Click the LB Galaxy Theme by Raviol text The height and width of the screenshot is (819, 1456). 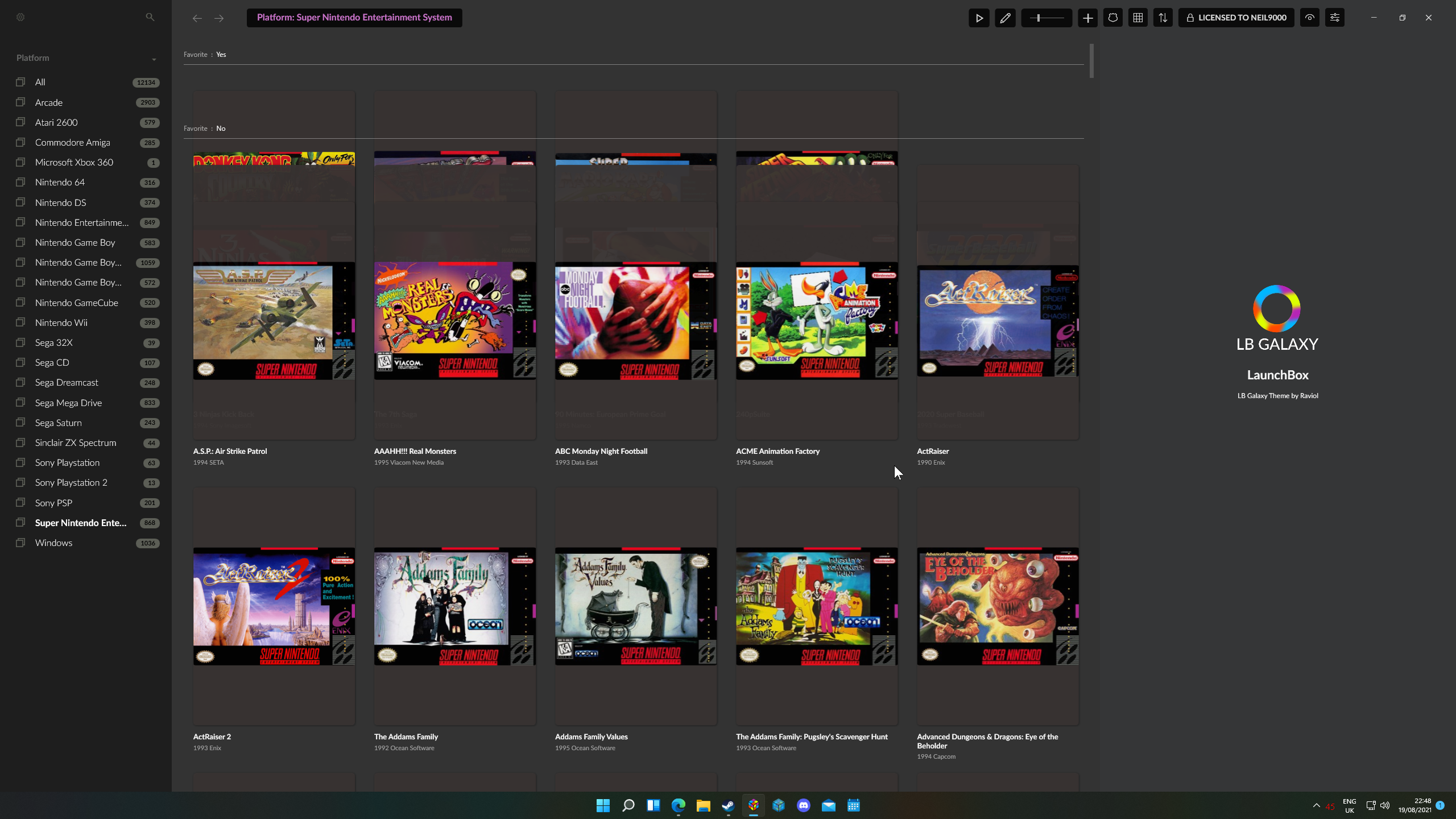[1277, 396]
